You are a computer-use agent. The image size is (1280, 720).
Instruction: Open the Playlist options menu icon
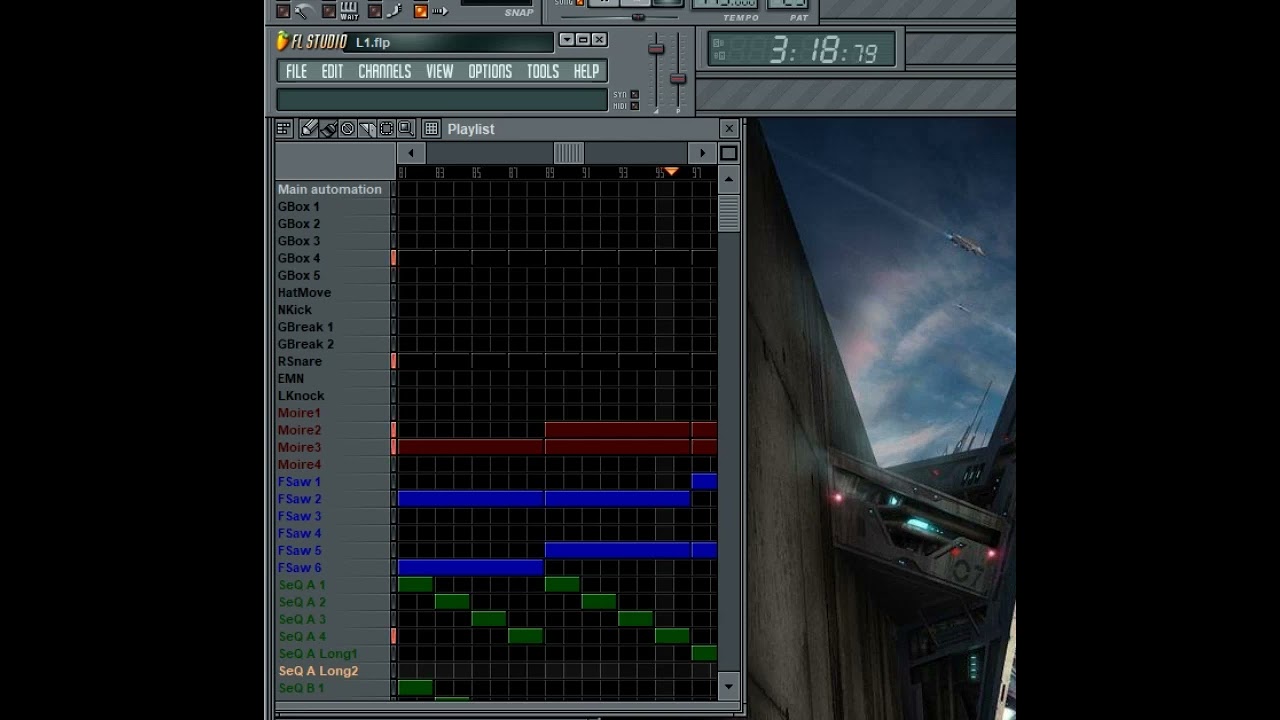click(x=284, y=129)
